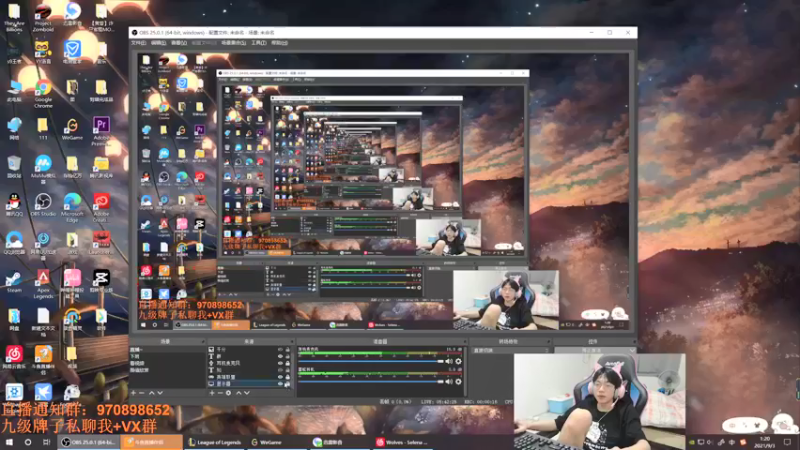Open the taskbar clock and date

[x=764, y=442]
